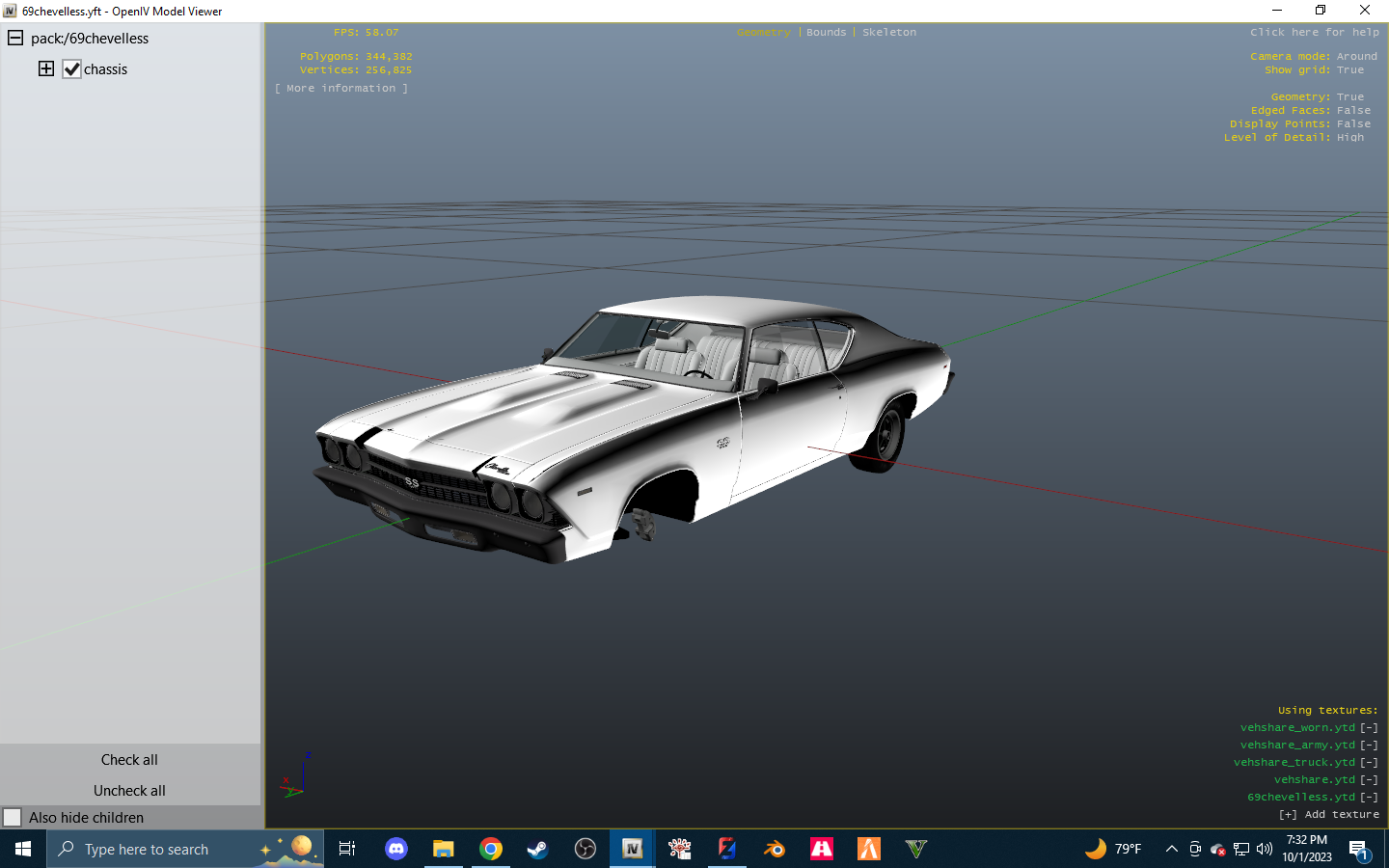This screenshot has height=868, width=1389.
Task: Click the volume speaker tray icon
Action: [1264, 849]
